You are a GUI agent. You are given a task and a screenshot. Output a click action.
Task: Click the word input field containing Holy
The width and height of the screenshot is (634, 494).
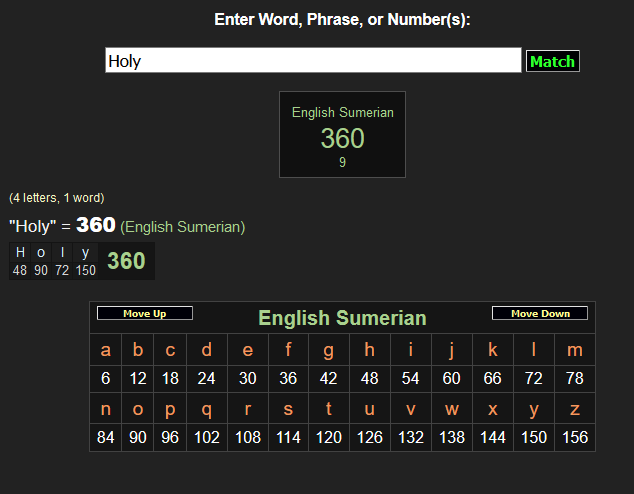tap(313, 60)
